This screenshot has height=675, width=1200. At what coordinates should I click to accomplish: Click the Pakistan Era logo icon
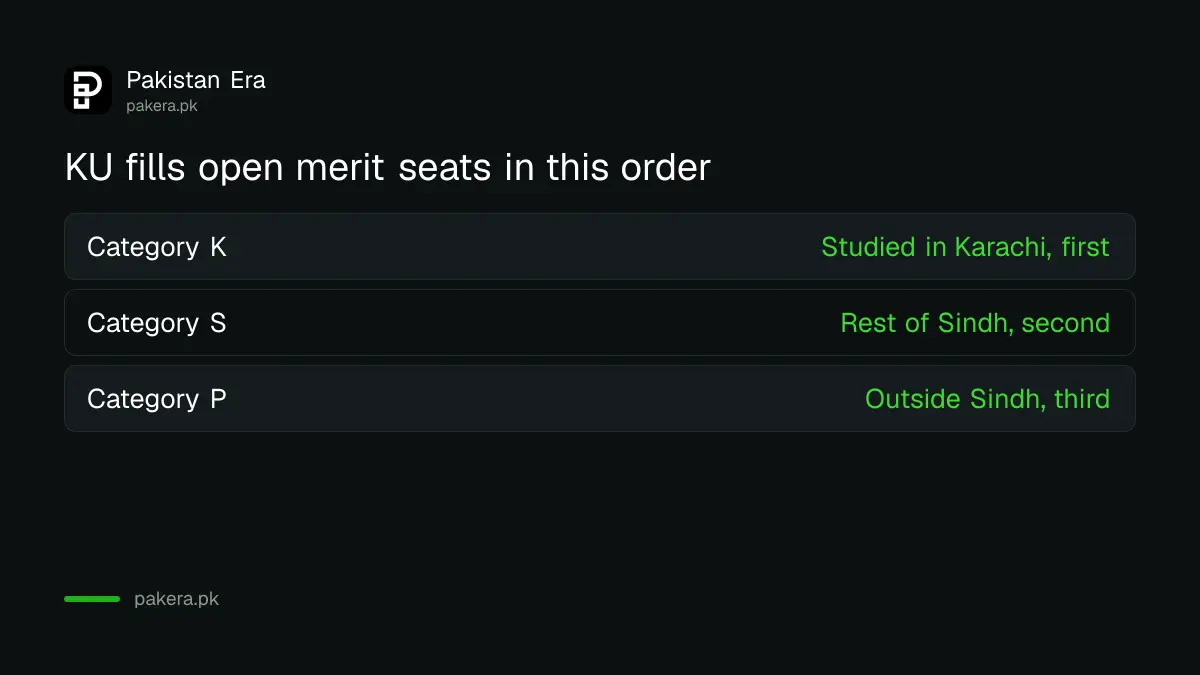pos(88,90)
